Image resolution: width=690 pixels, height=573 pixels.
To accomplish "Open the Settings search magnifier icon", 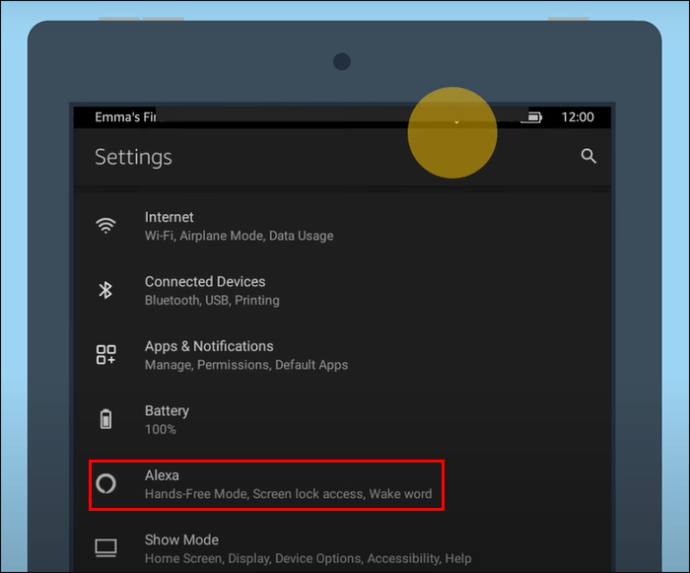I will [588, 156].
